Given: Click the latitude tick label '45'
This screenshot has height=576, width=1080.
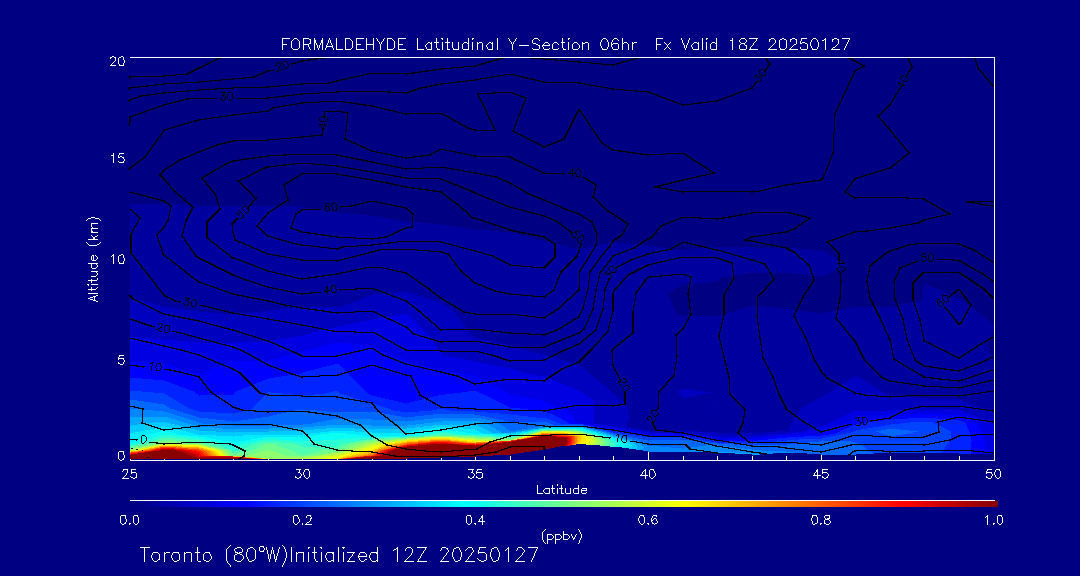Looking at the screenshot, I should pyautogui.click(x=821, y=474).
